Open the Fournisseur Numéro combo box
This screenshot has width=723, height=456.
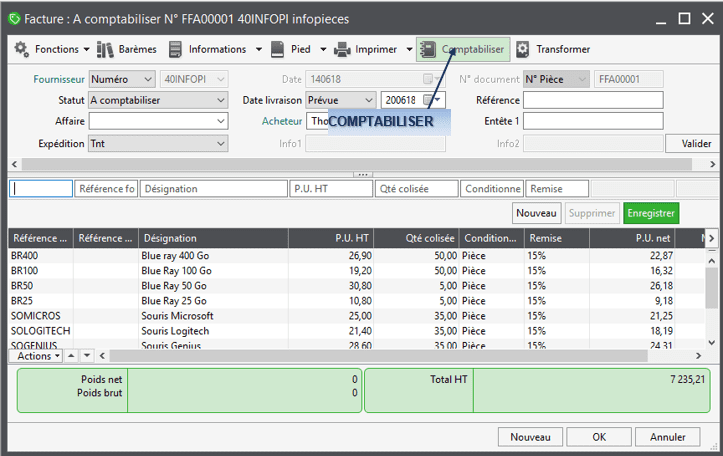click(x=122, y=79)
